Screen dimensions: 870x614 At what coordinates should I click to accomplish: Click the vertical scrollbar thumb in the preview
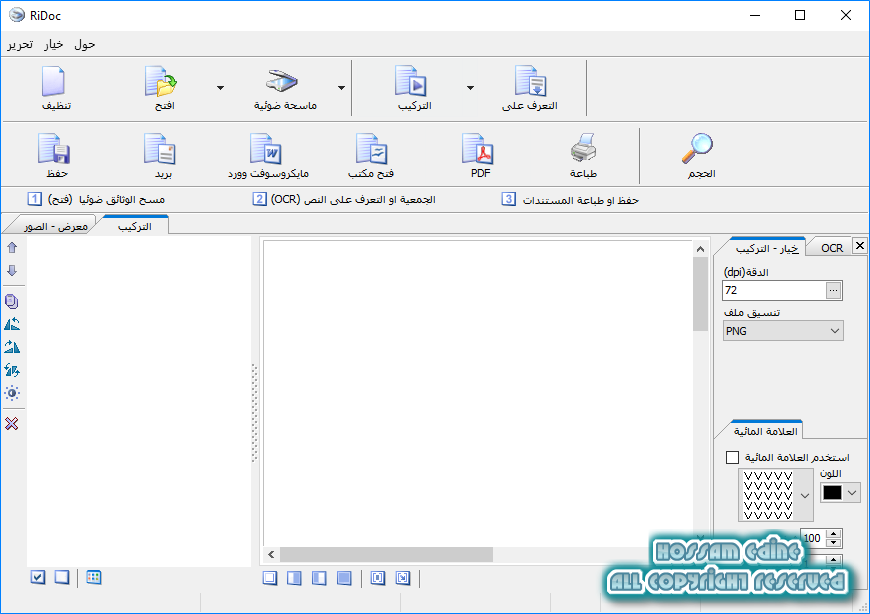700,294
